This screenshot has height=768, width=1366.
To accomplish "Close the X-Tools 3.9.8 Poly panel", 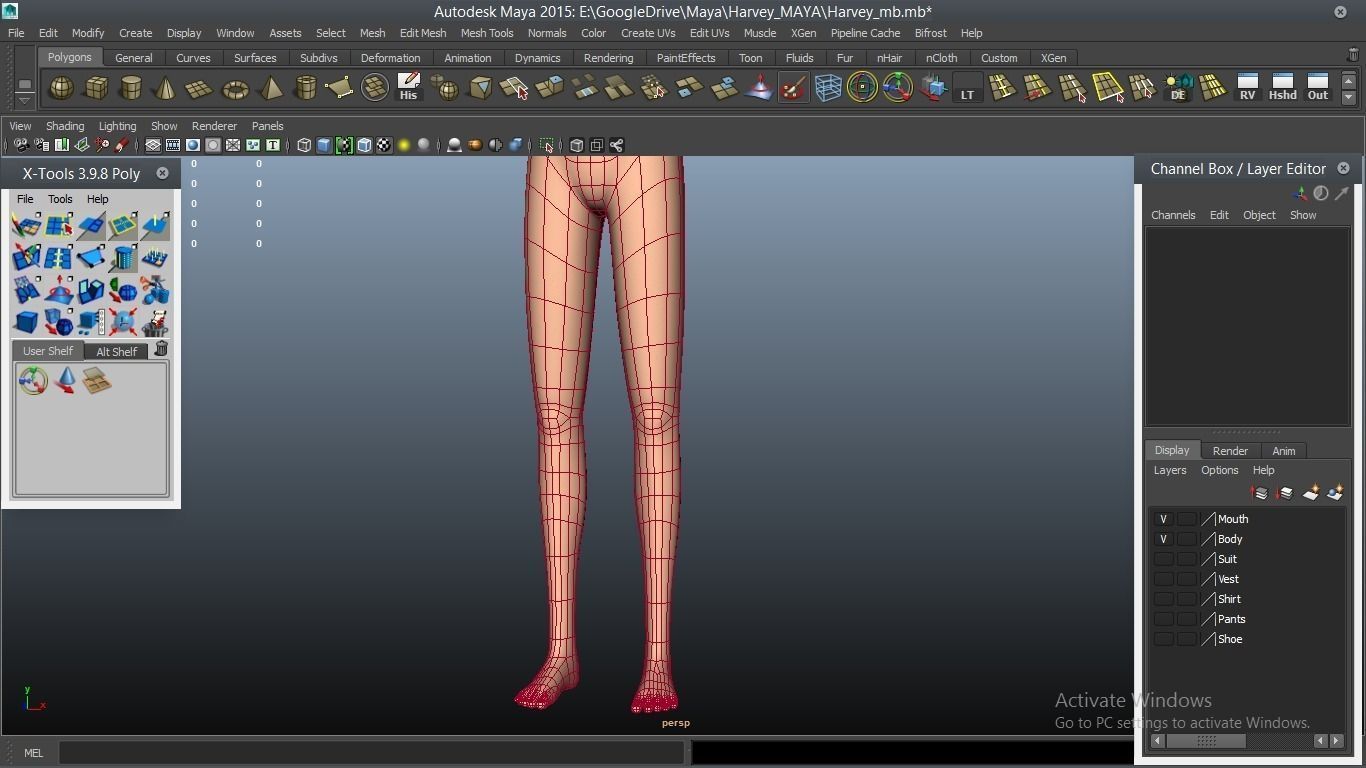I will coord(162,173).
